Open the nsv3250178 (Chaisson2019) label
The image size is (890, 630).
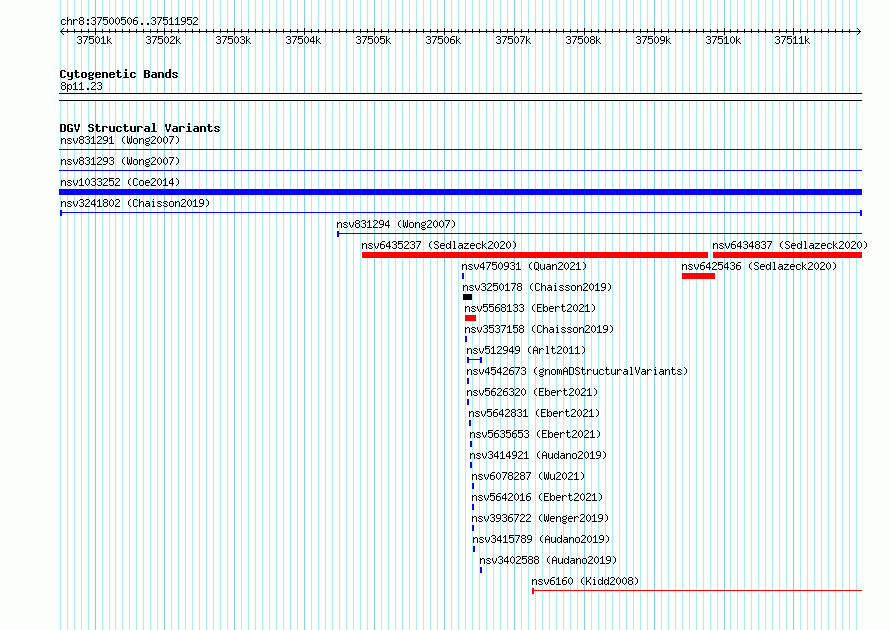click(x=538, y=287)
